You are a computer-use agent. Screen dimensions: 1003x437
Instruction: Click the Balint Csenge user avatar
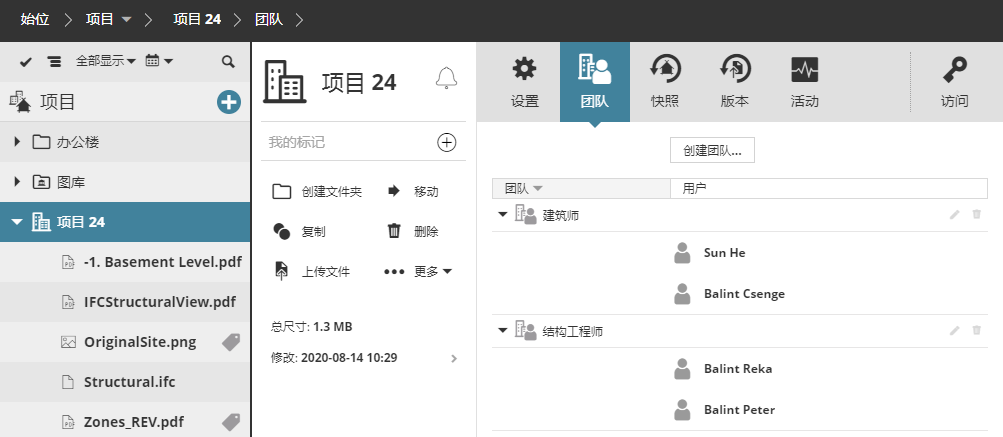coord(683,294)
